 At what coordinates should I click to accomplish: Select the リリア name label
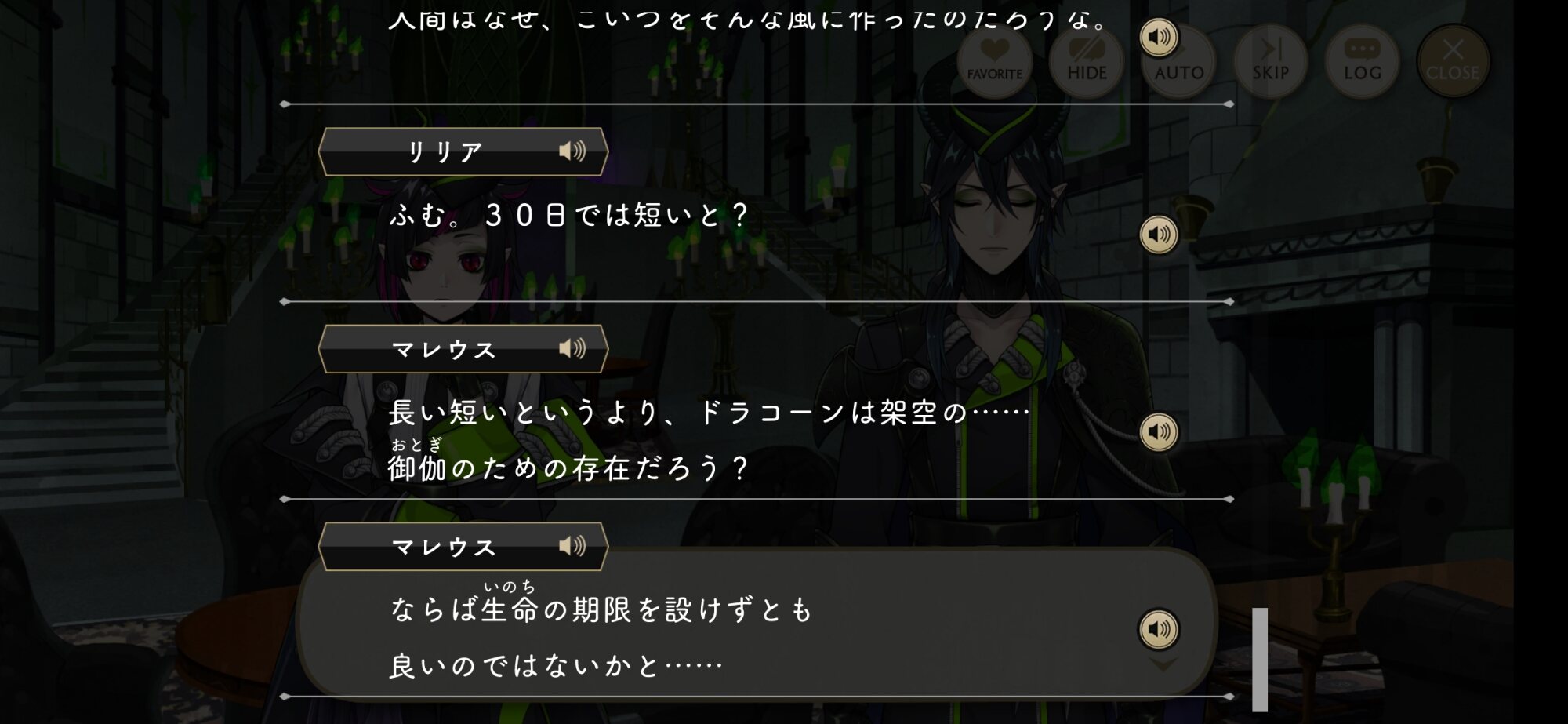[445, 151]
